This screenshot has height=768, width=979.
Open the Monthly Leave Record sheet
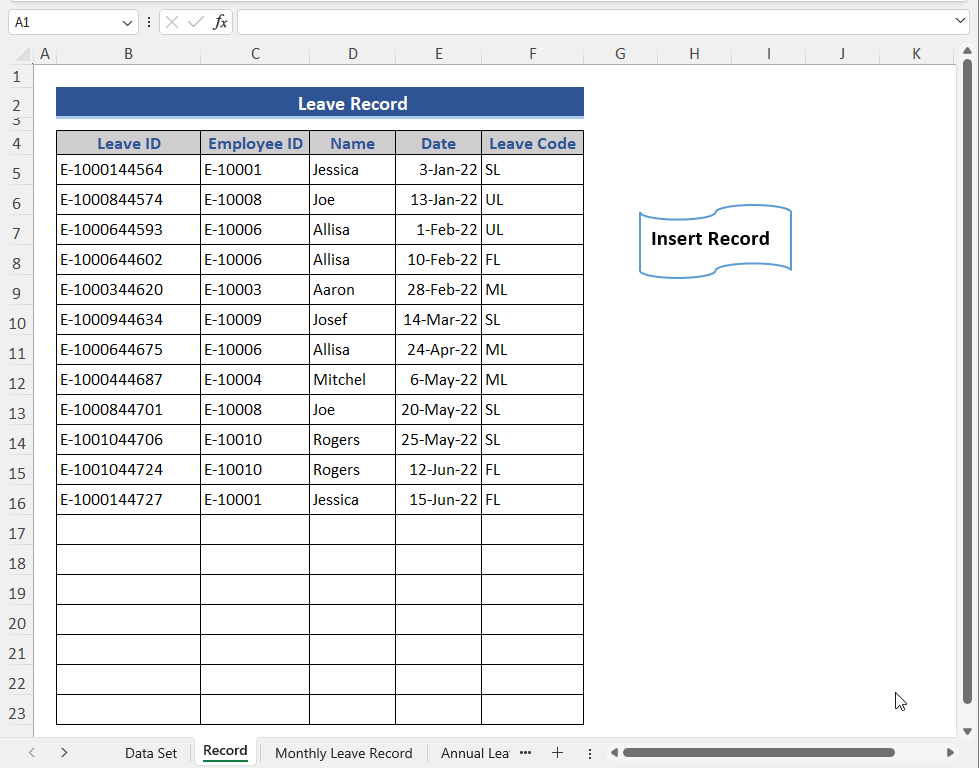(343, 752)
